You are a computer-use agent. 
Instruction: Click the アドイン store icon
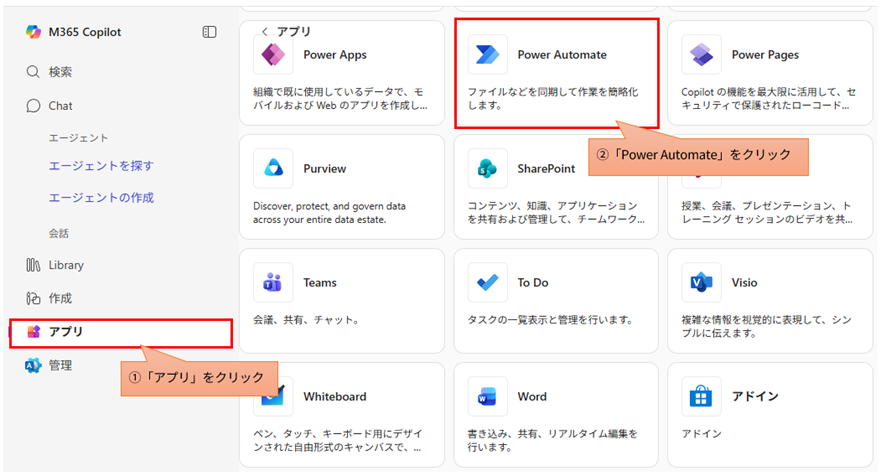tap(701, 396)
